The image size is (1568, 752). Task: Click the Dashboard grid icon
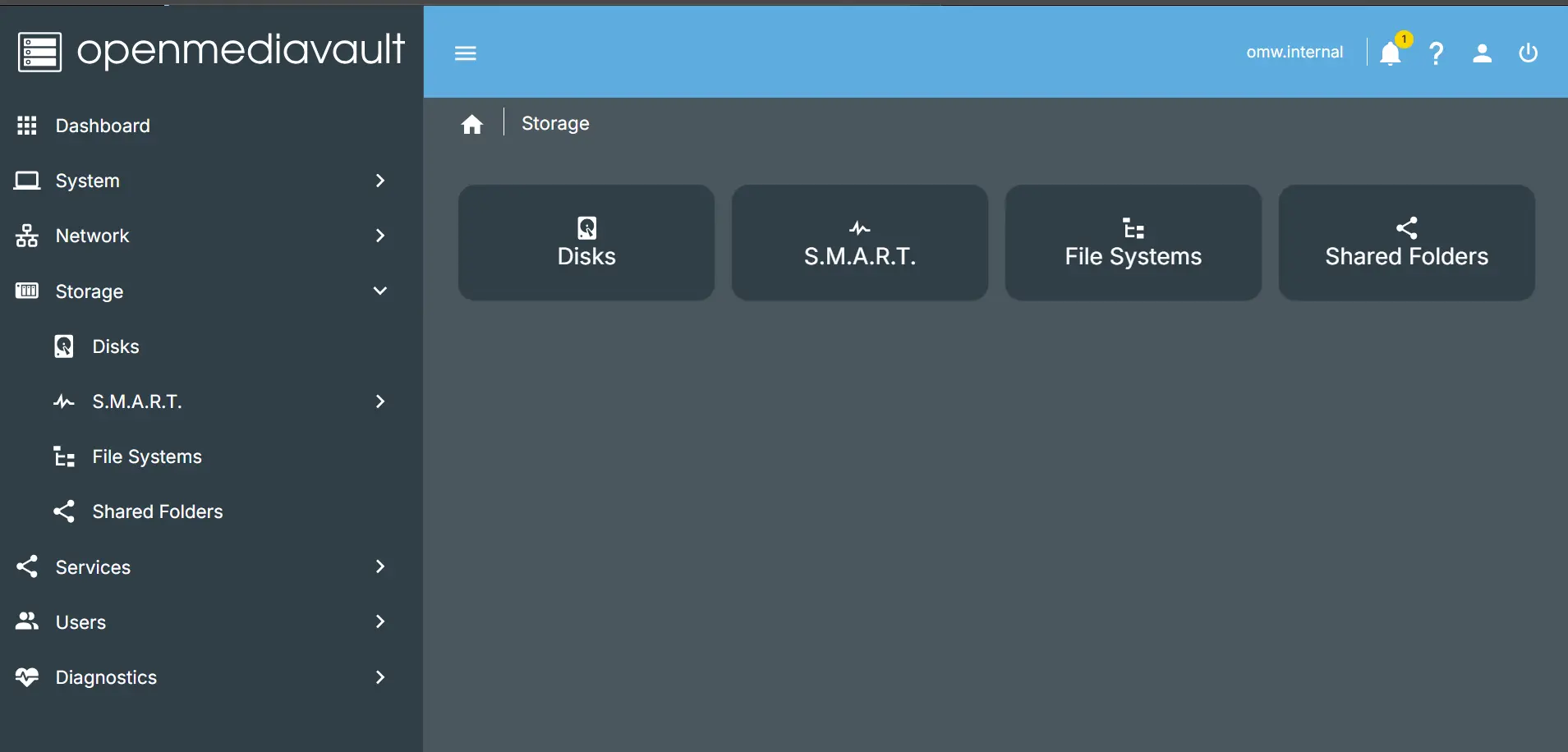[x=27, y=126]
